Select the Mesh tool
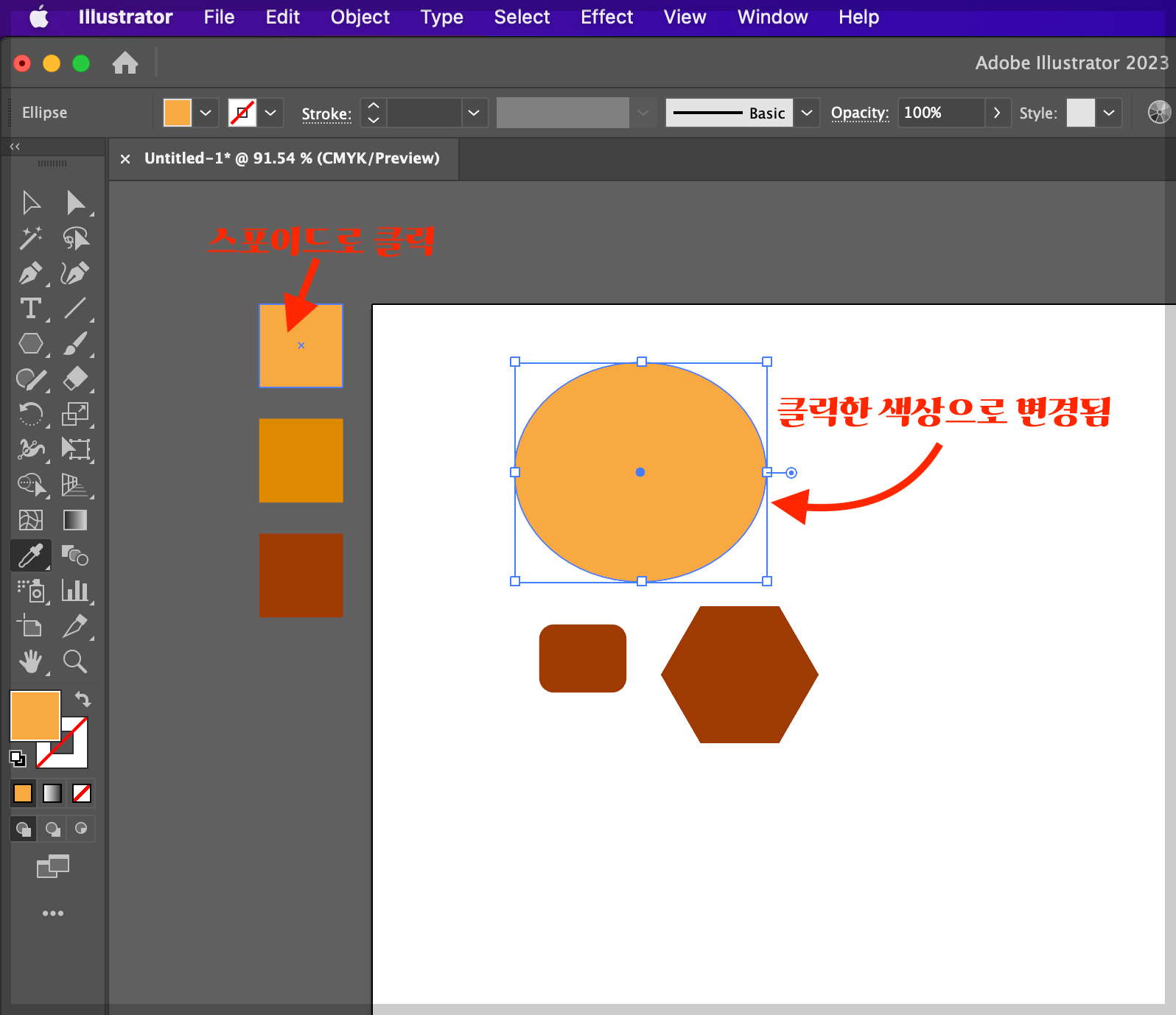This screenshot has width=1176, height=1015. coord(31,520)
